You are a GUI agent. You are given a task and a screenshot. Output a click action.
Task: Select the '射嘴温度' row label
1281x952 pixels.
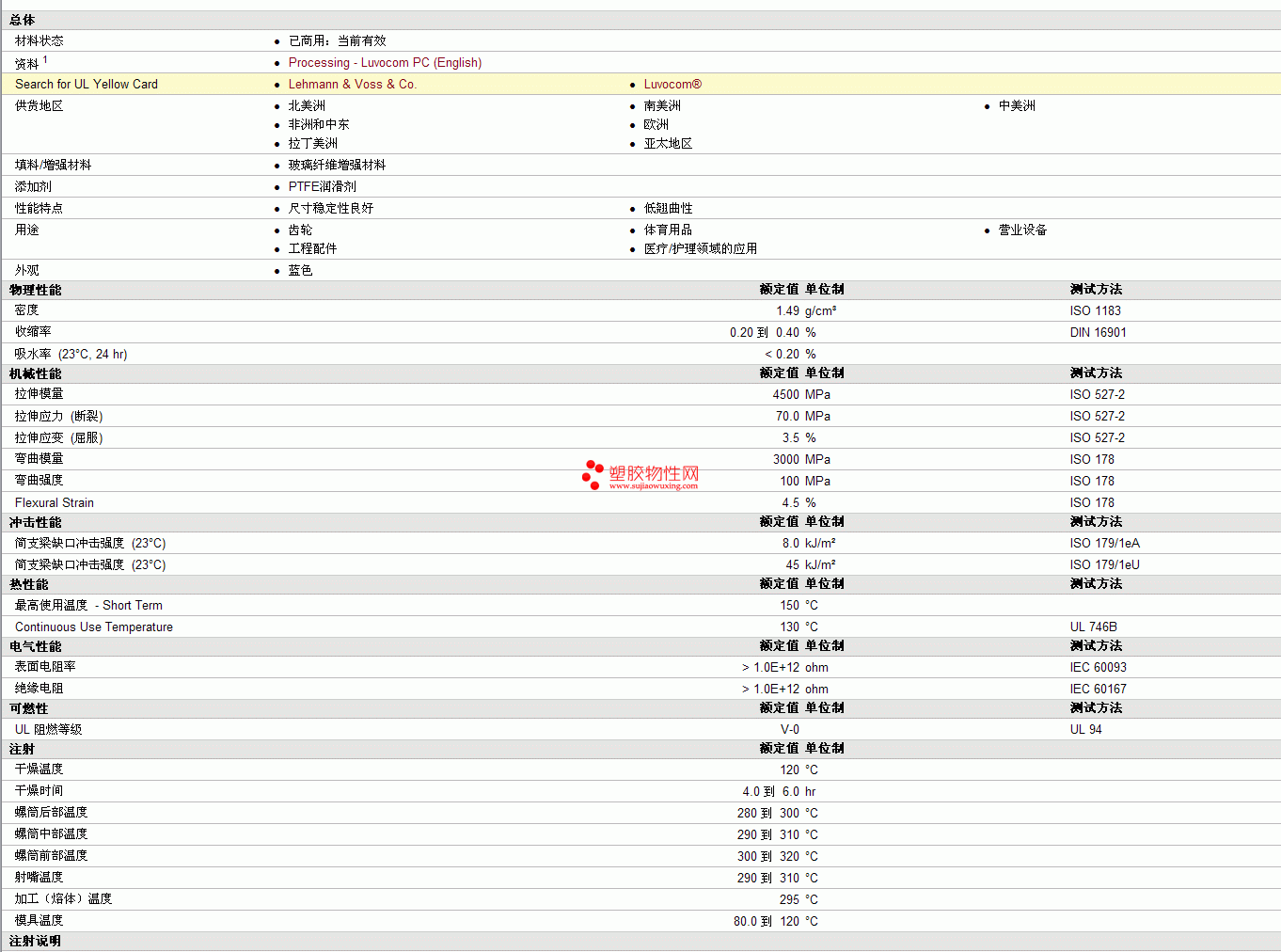[40, 878]
